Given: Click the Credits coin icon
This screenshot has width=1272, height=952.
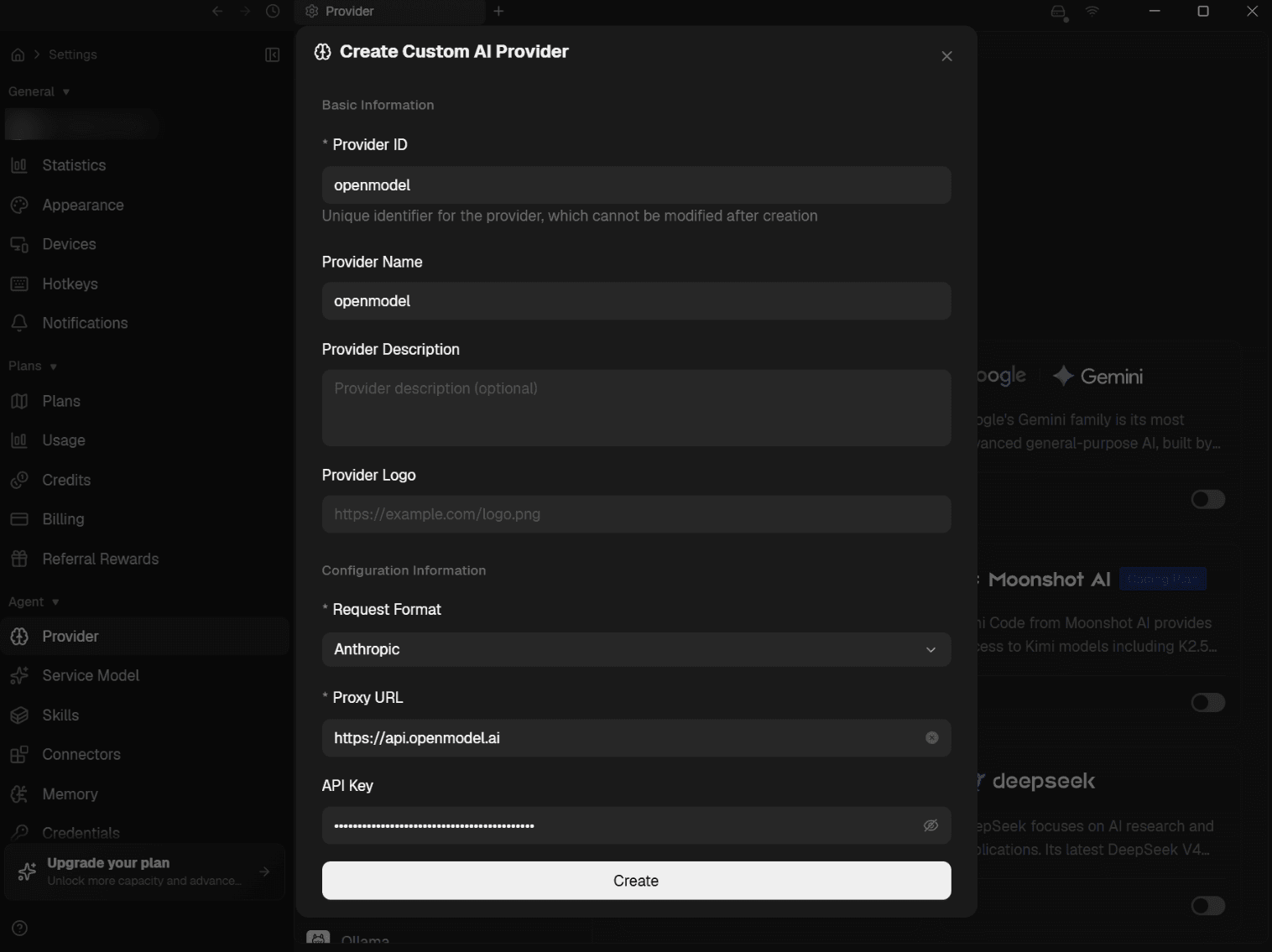Looking at the screenshot, I should click(x=19, y=480).
